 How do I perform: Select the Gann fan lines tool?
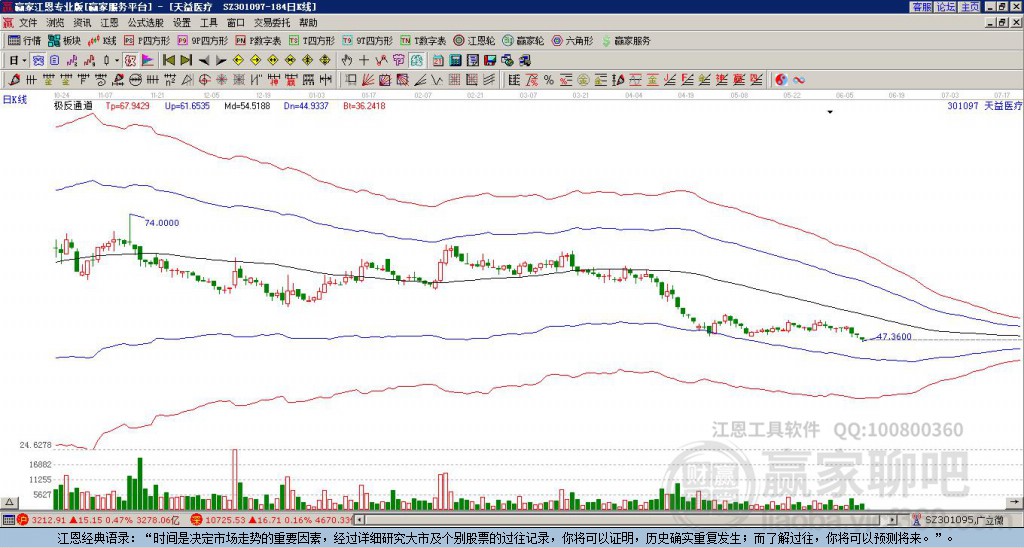coord(368,80)
